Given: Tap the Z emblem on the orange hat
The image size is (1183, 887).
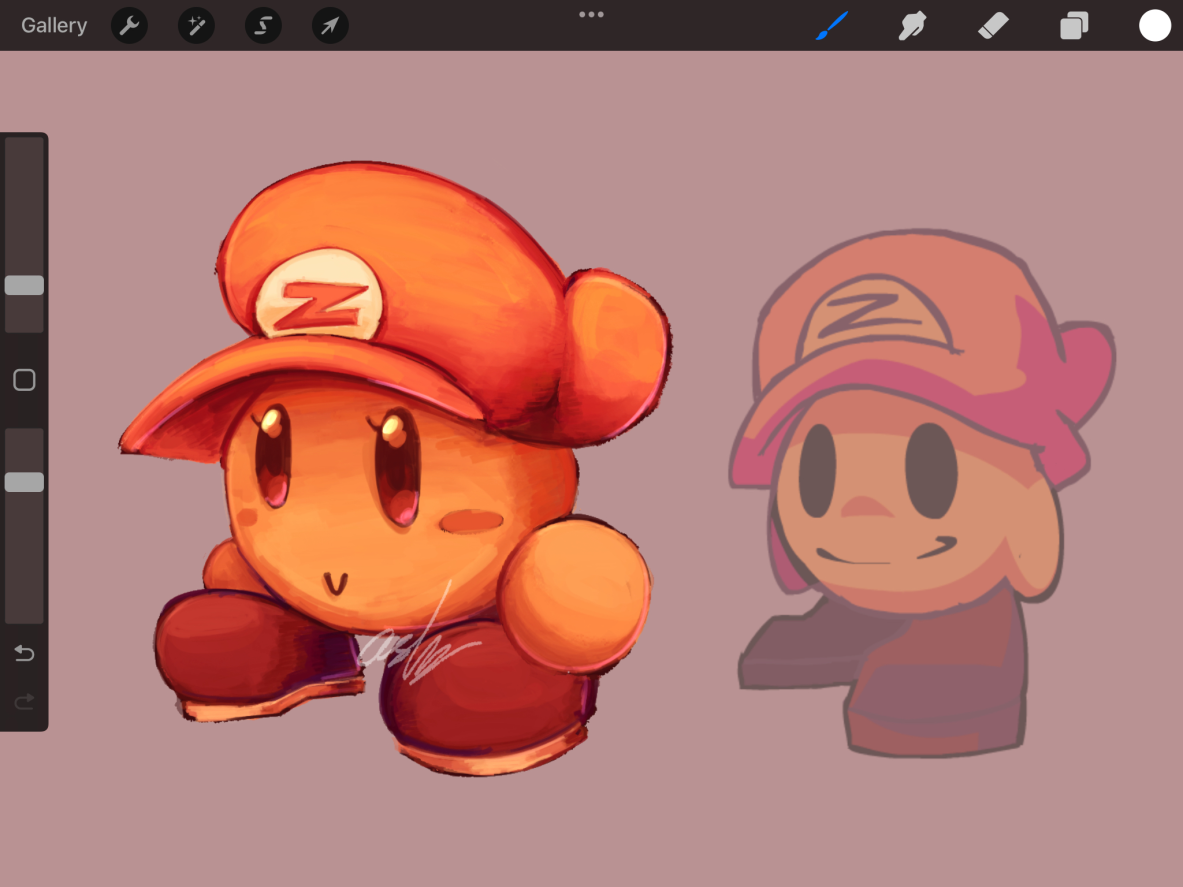Looking at the screenshot, I should 319,304.
